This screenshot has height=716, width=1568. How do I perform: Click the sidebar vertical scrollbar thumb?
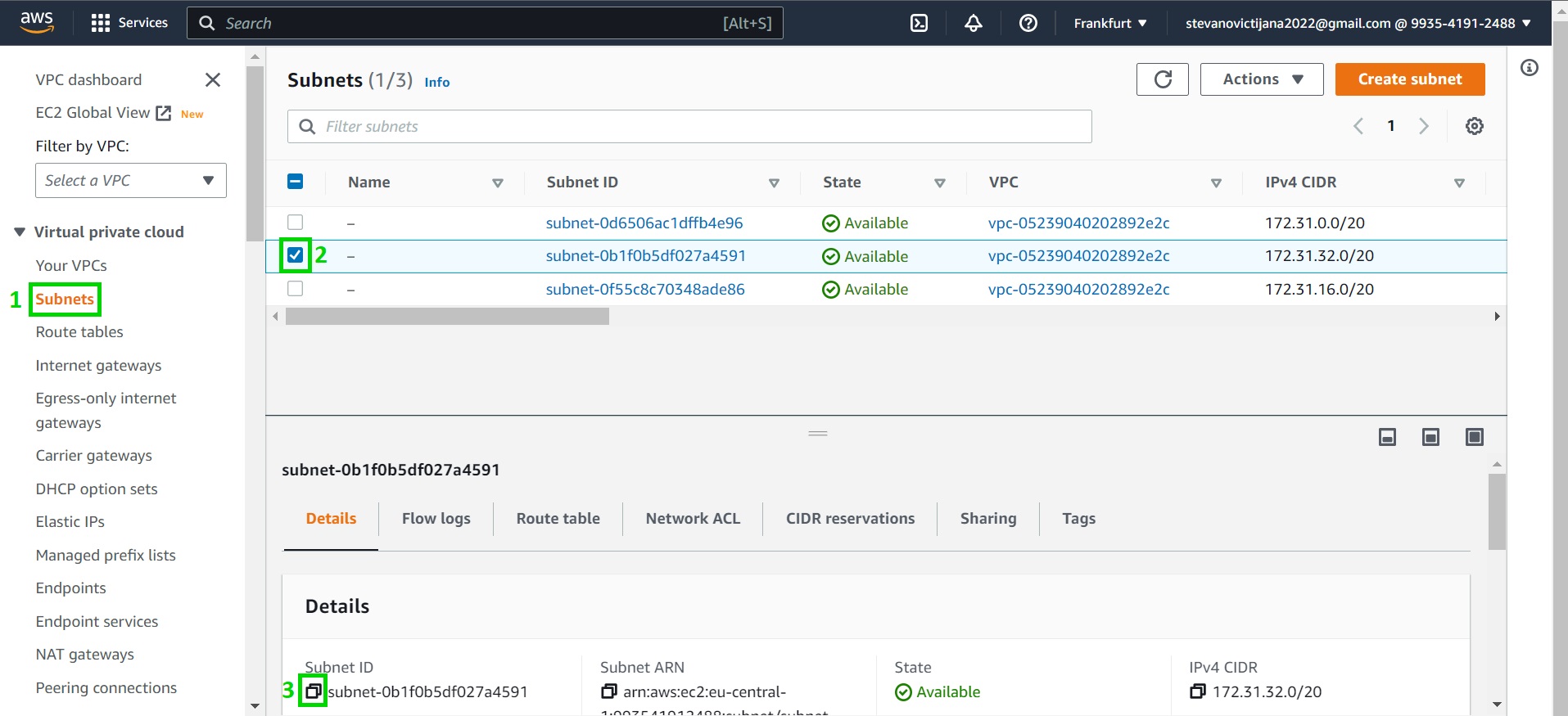click(255, 155)
